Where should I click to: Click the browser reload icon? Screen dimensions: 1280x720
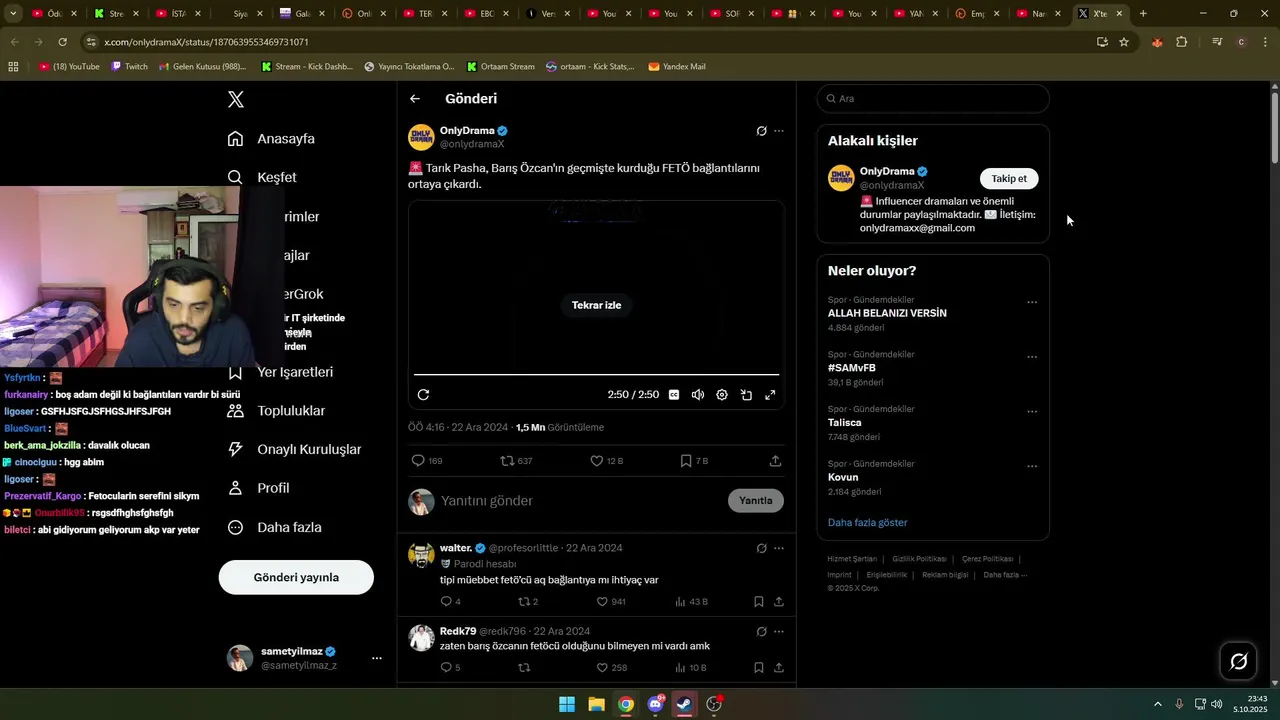point(62,42)
